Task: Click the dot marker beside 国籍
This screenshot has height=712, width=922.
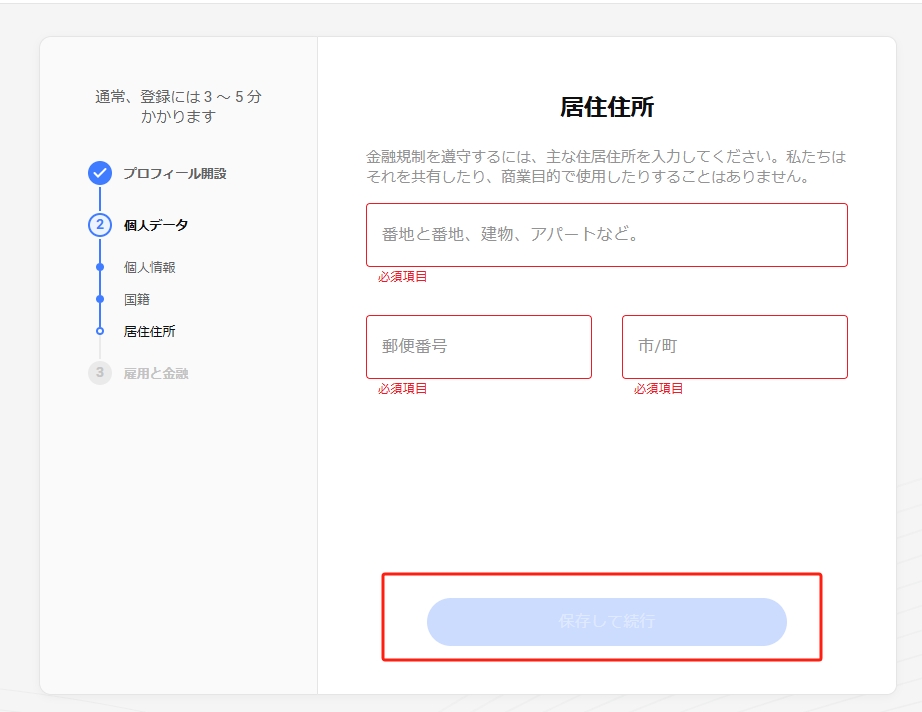Action: 99,299
